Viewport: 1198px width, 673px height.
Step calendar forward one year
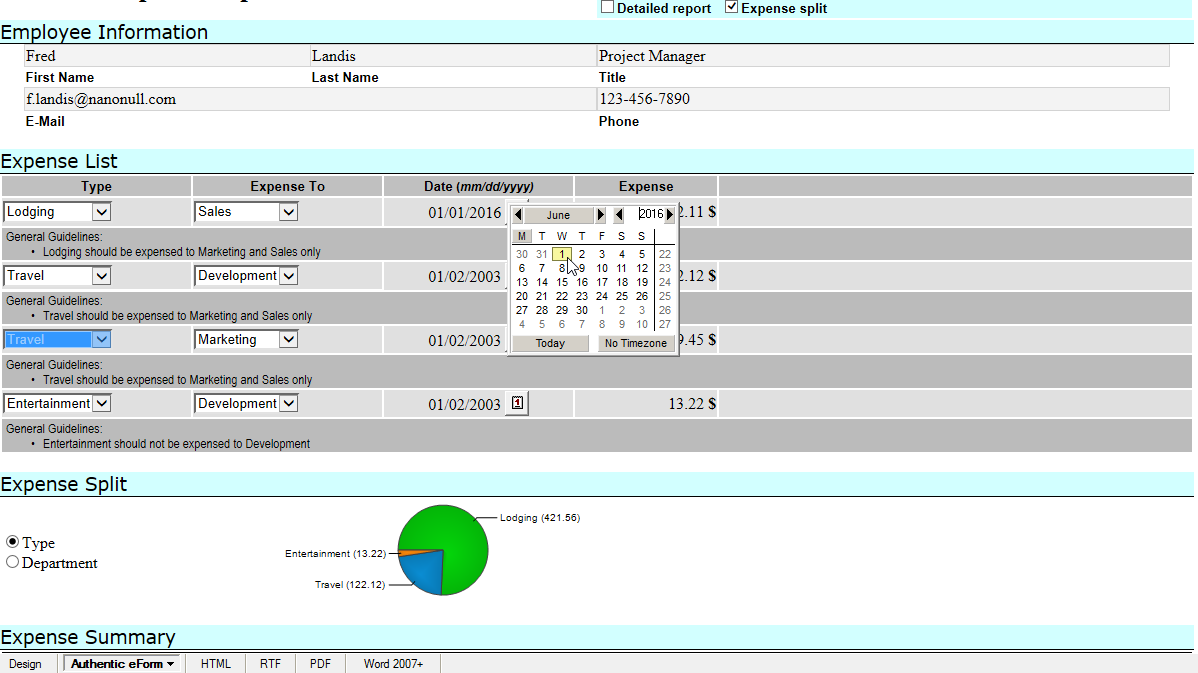(670, 215)
